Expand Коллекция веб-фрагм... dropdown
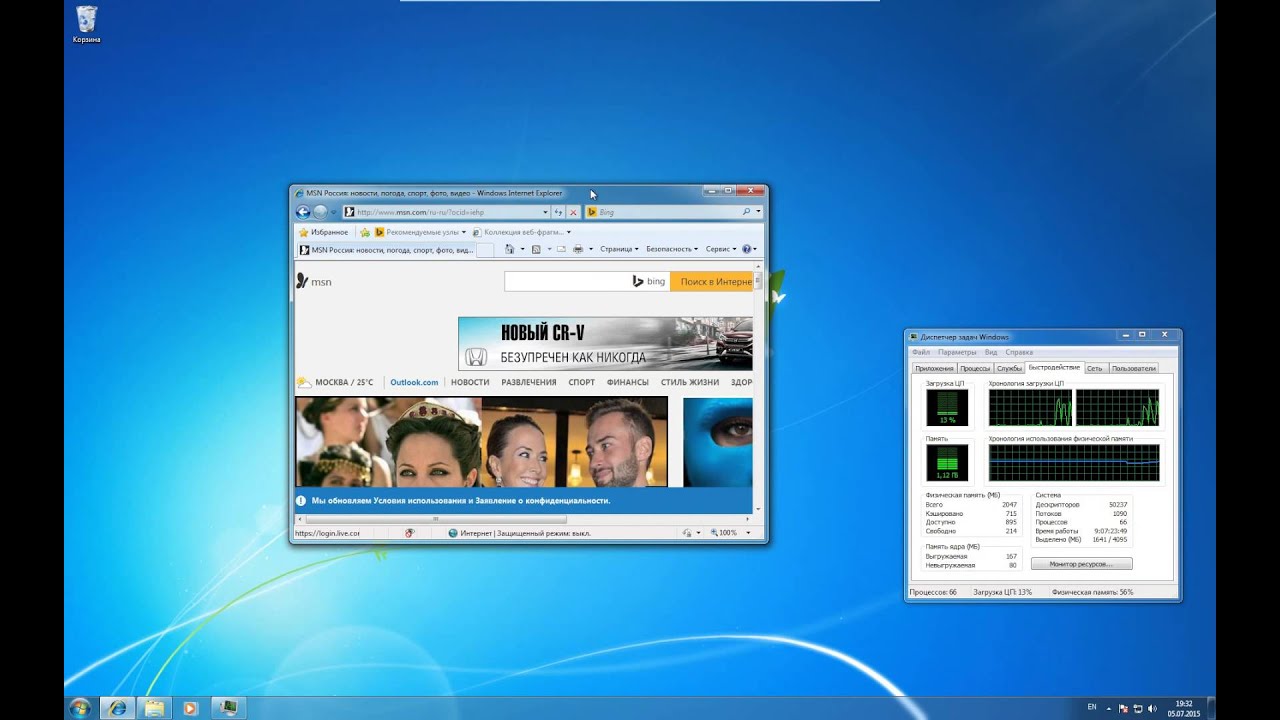Screen dimensions: 1280x720 pos(569,232)
